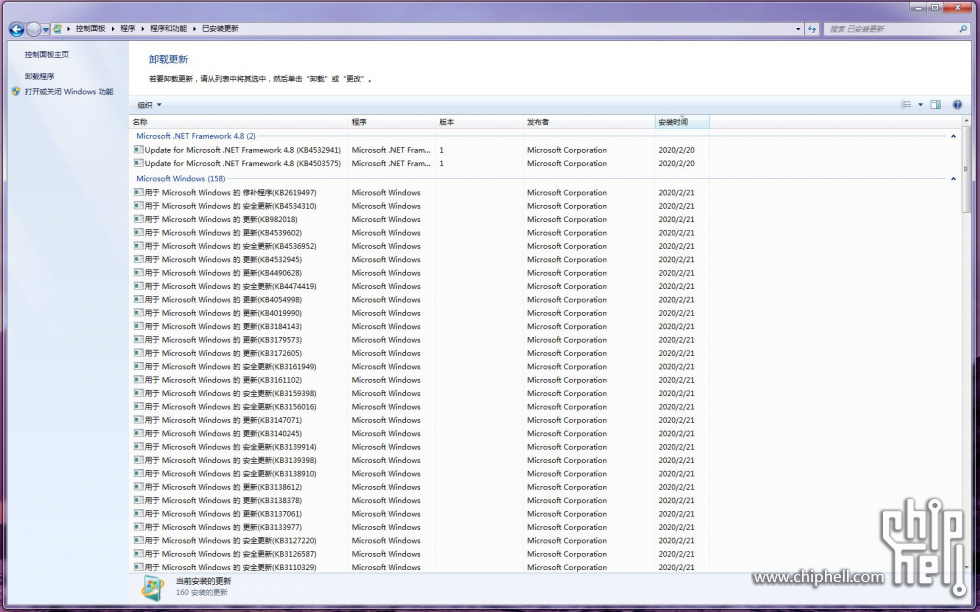980x612 pixels.
Task: Select security update row KB3139914
Action: click(x=421, y=447)
